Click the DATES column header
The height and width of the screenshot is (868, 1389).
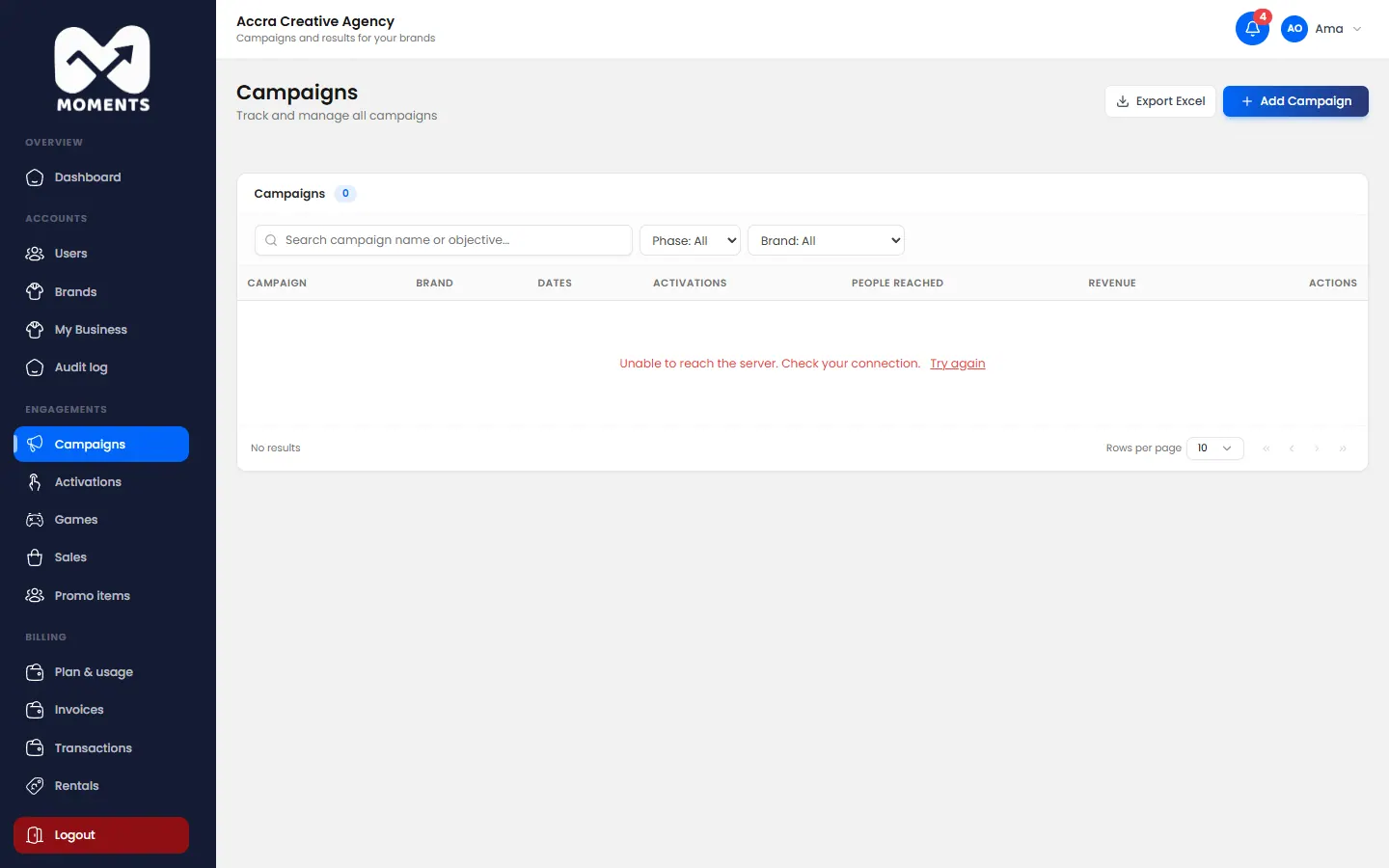click(x=555, y=284)
